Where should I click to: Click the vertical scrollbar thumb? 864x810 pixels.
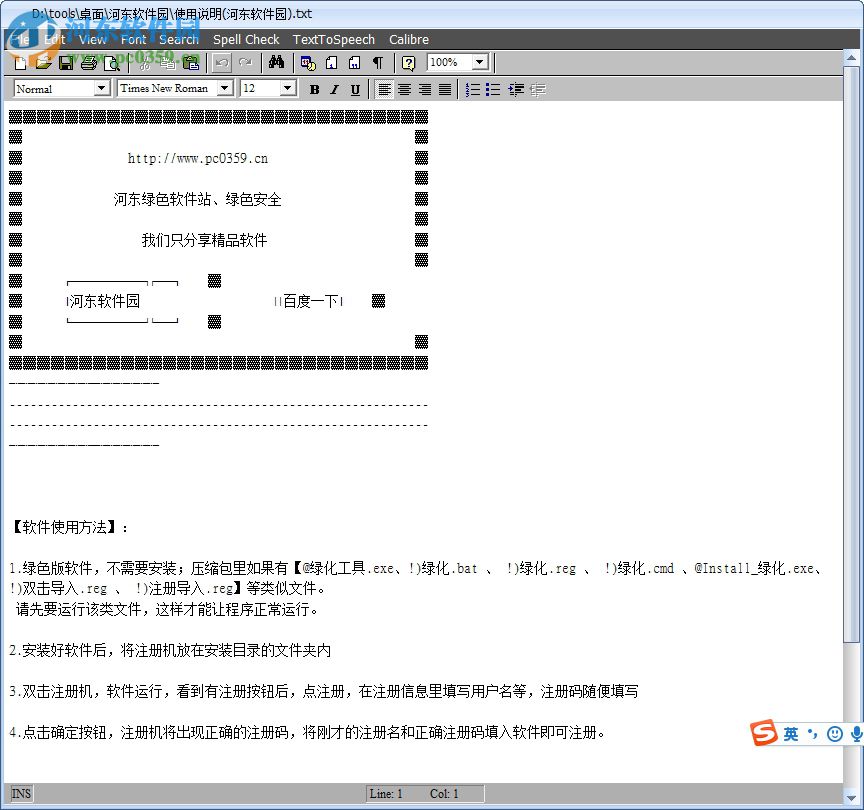(851, 354)
